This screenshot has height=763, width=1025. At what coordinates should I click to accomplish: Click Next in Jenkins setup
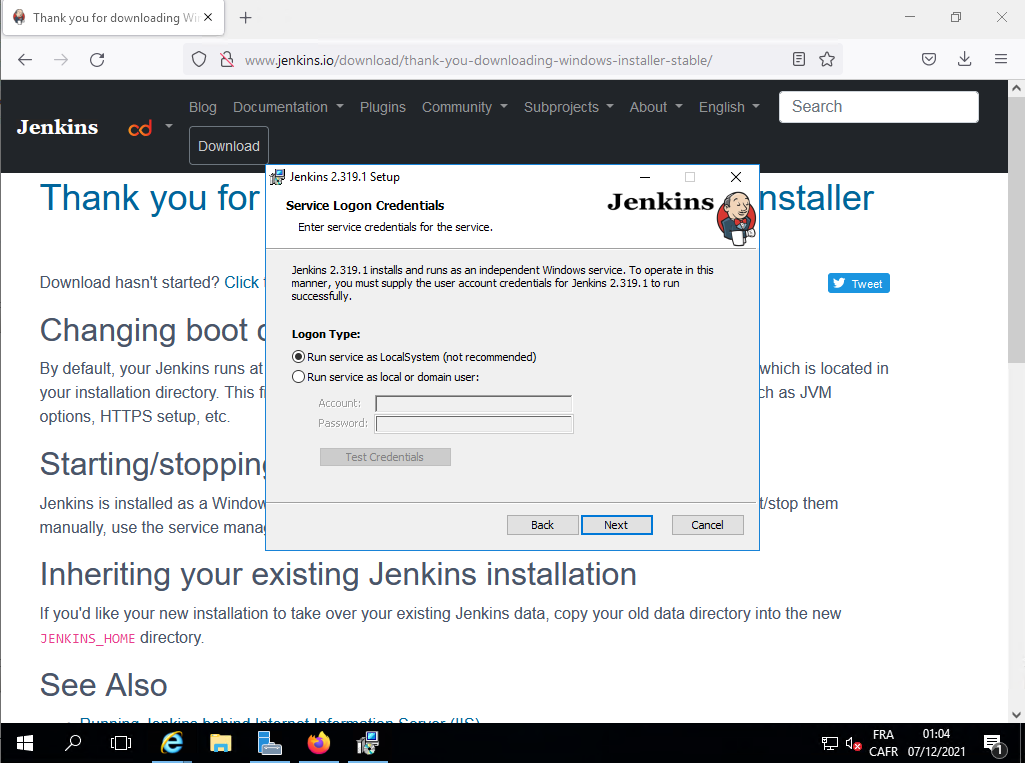616,525
